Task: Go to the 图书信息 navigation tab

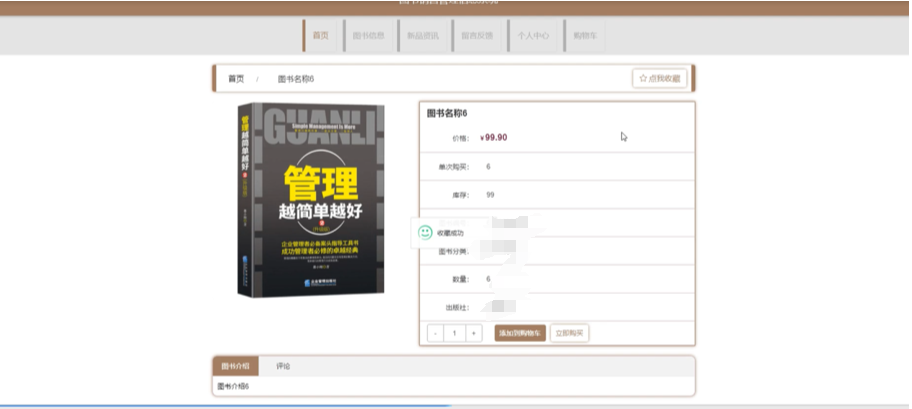Action: 368,35
